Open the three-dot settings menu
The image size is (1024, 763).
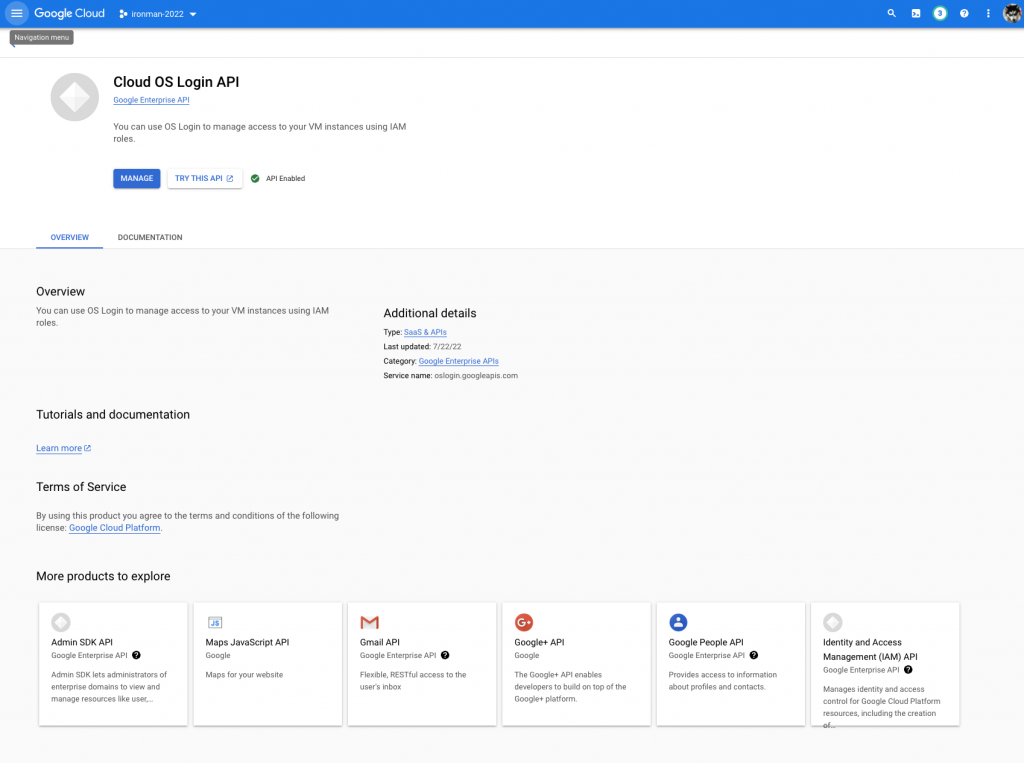pyautogui.click(x=987, y=13)
